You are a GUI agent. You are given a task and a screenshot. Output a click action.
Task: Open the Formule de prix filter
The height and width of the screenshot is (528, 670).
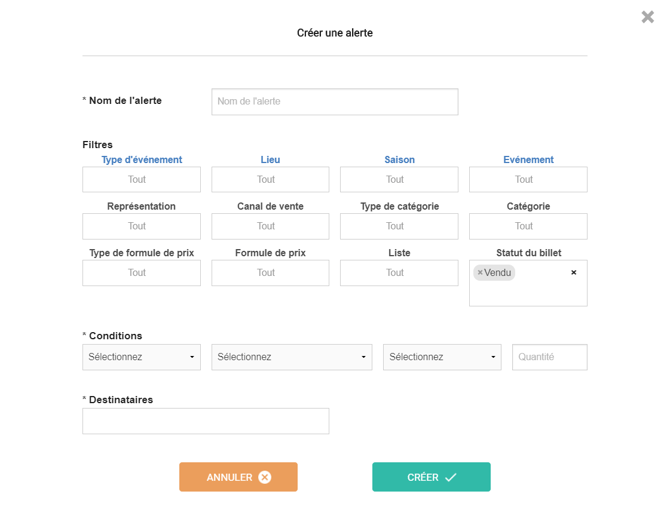pyautogui.click(x=270, y=273)
